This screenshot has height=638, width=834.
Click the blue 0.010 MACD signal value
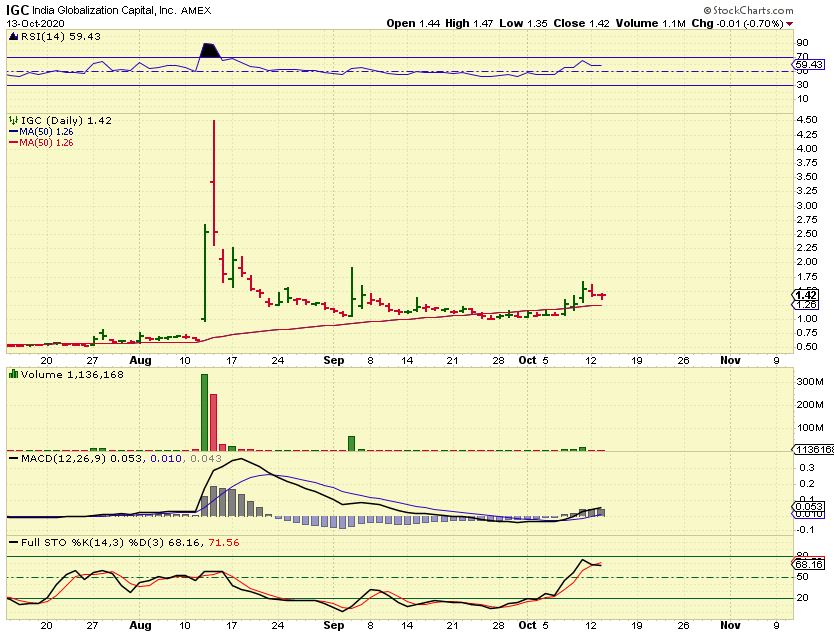166,458
